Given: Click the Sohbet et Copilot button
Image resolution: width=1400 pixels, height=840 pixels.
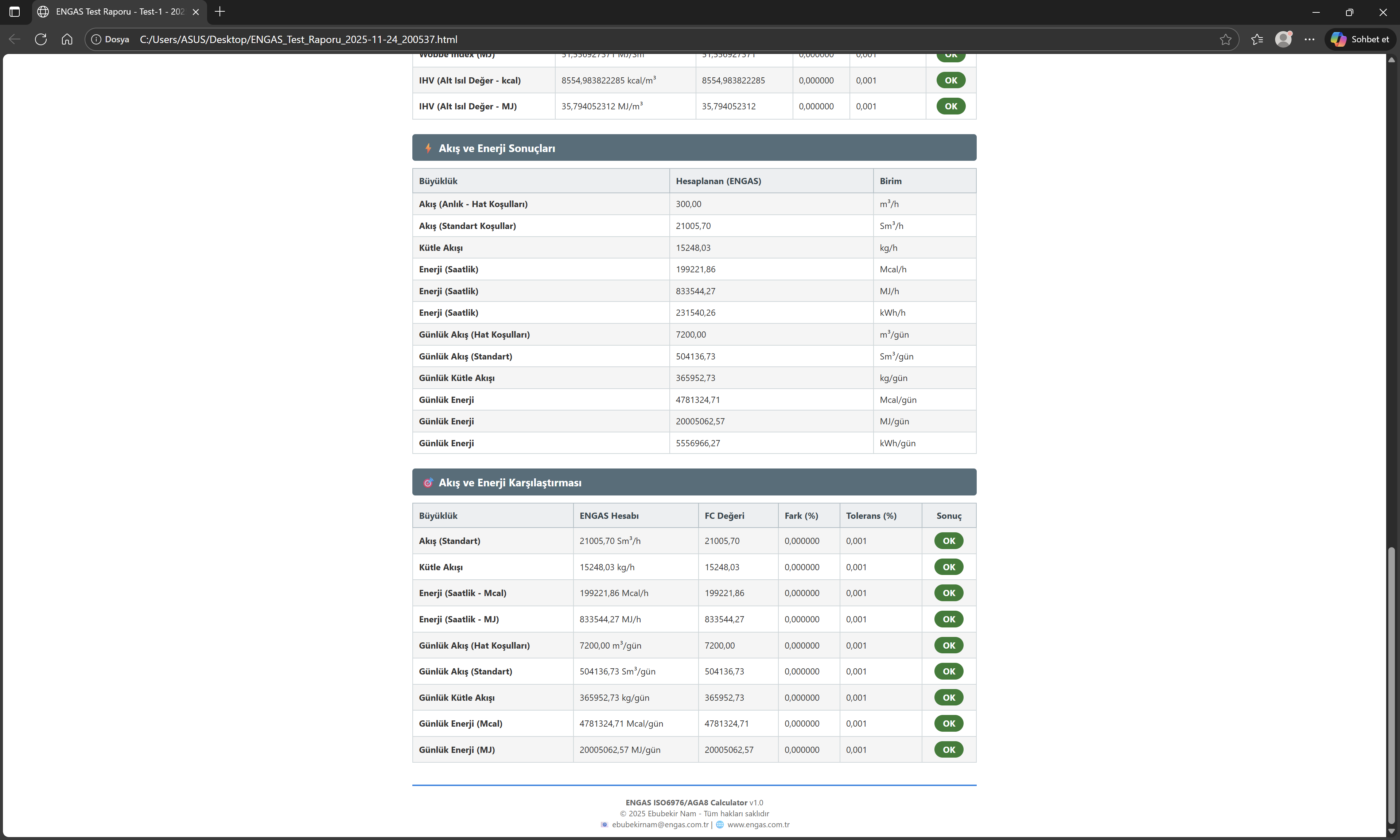Looking at the screenshot, I should [x=1360, y=39].
